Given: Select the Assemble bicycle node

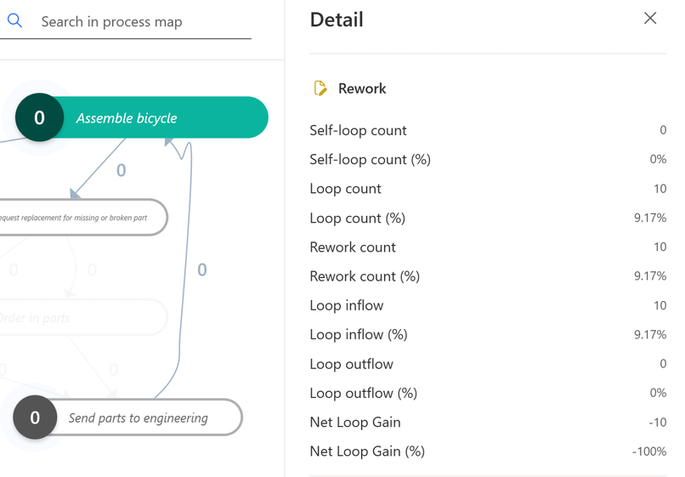Looking at the screenshot, I should tap(142, 118).
